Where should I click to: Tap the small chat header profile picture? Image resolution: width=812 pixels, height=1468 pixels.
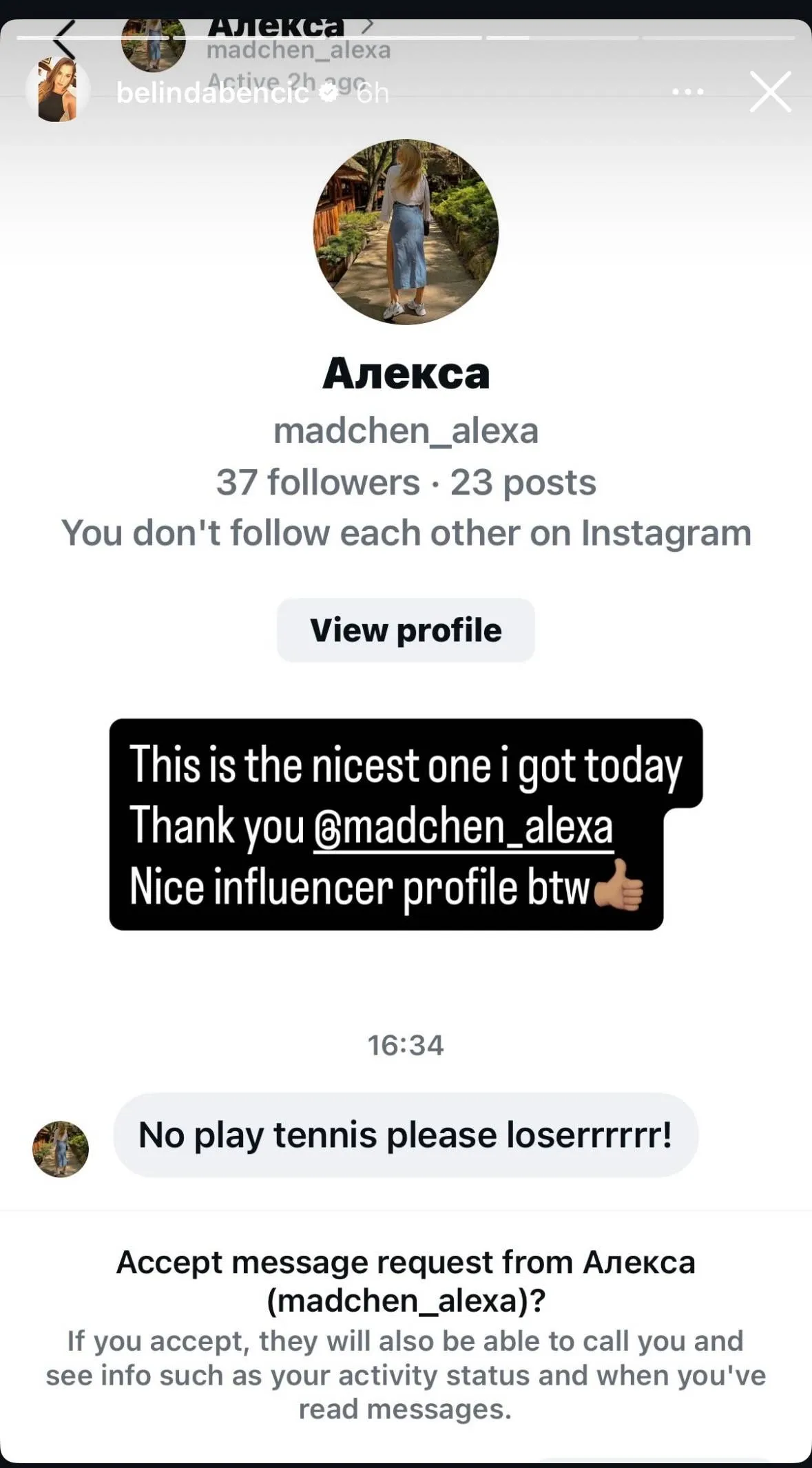[x=154, y=43]
